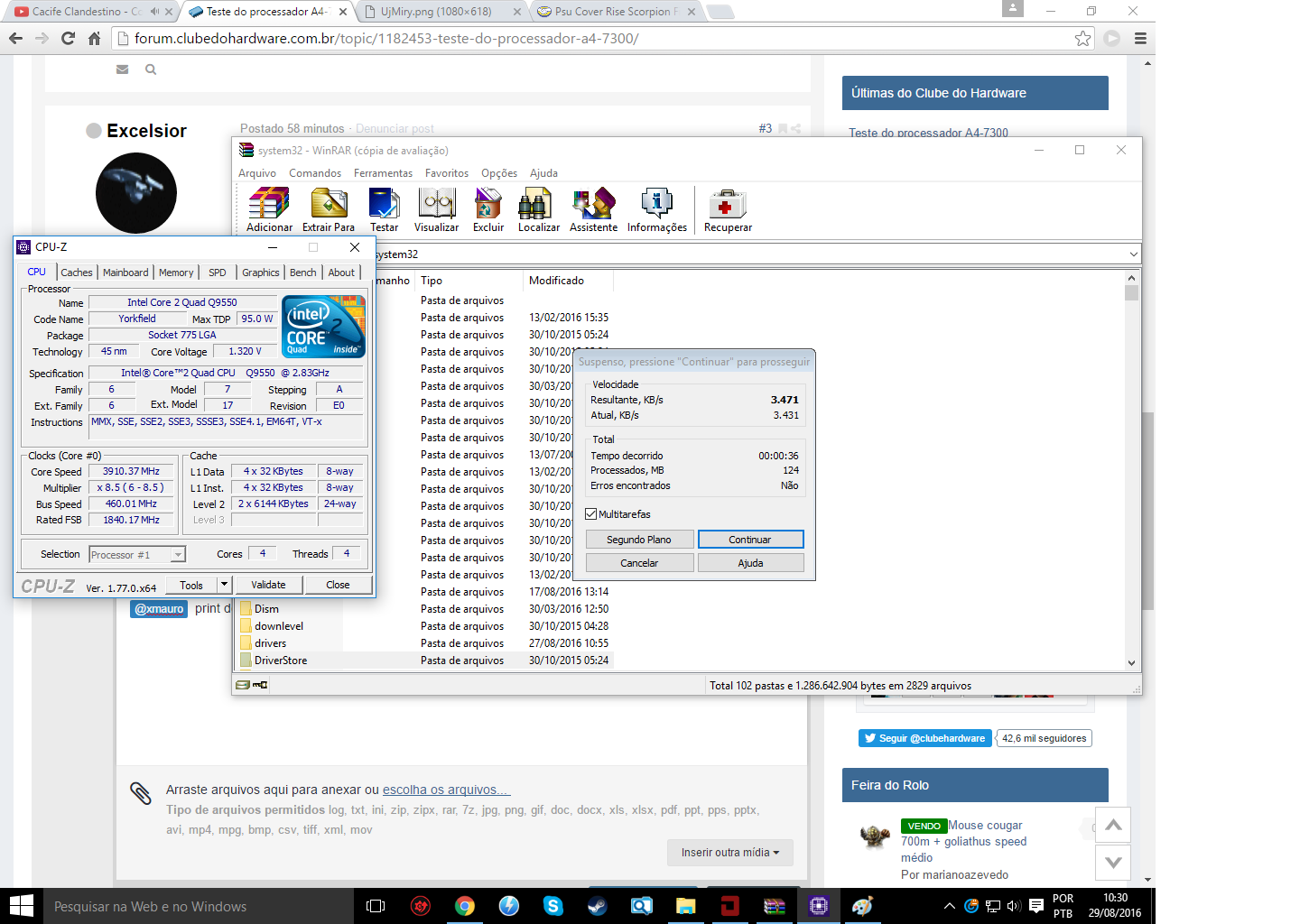Switch to the Memory tab

176,273
